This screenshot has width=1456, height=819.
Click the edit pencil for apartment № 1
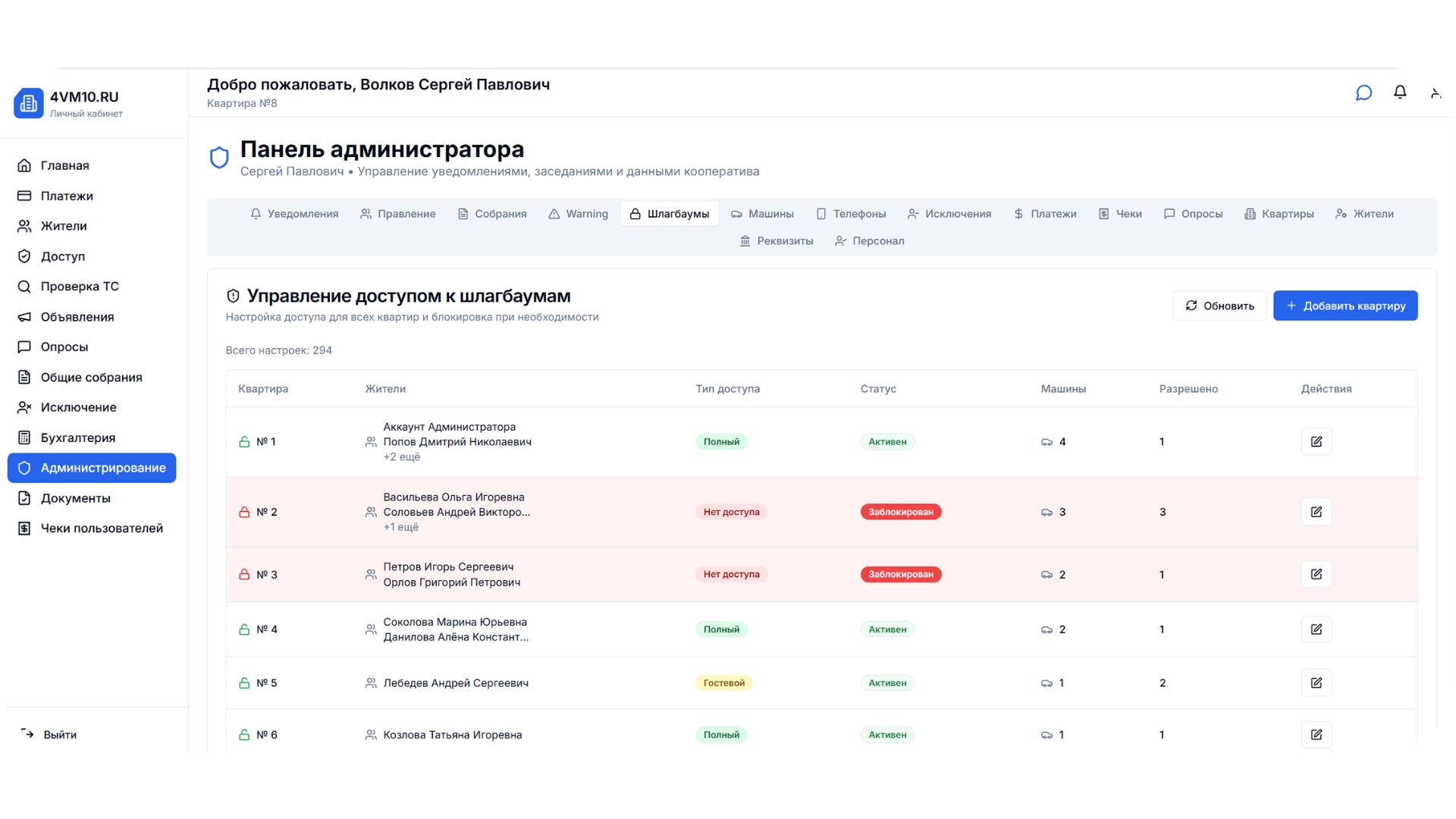click(1316, 441)
